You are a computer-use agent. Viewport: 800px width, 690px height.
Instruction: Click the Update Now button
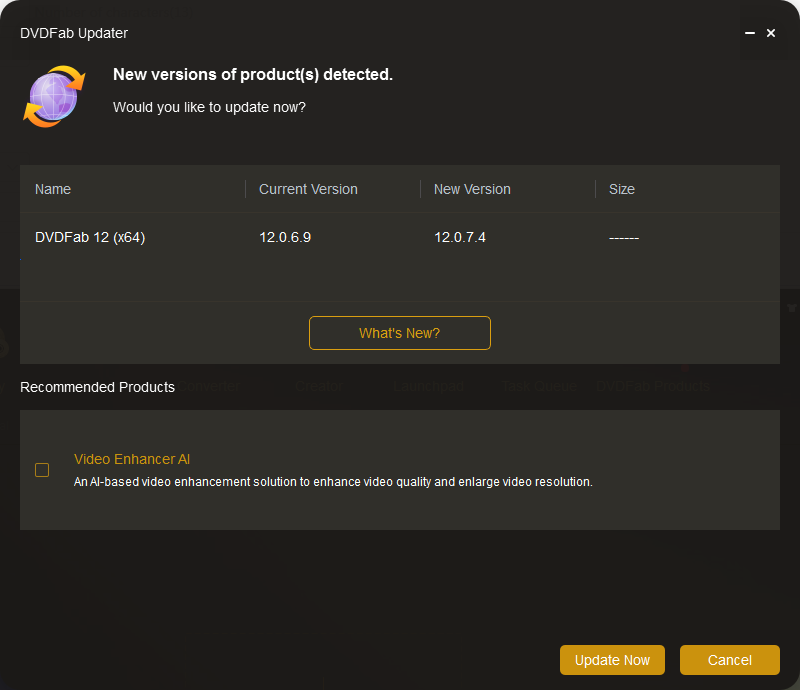612,660
